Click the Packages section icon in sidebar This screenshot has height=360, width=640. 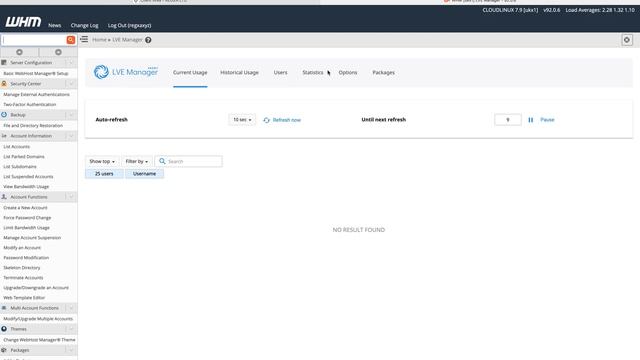click(4, 350)
